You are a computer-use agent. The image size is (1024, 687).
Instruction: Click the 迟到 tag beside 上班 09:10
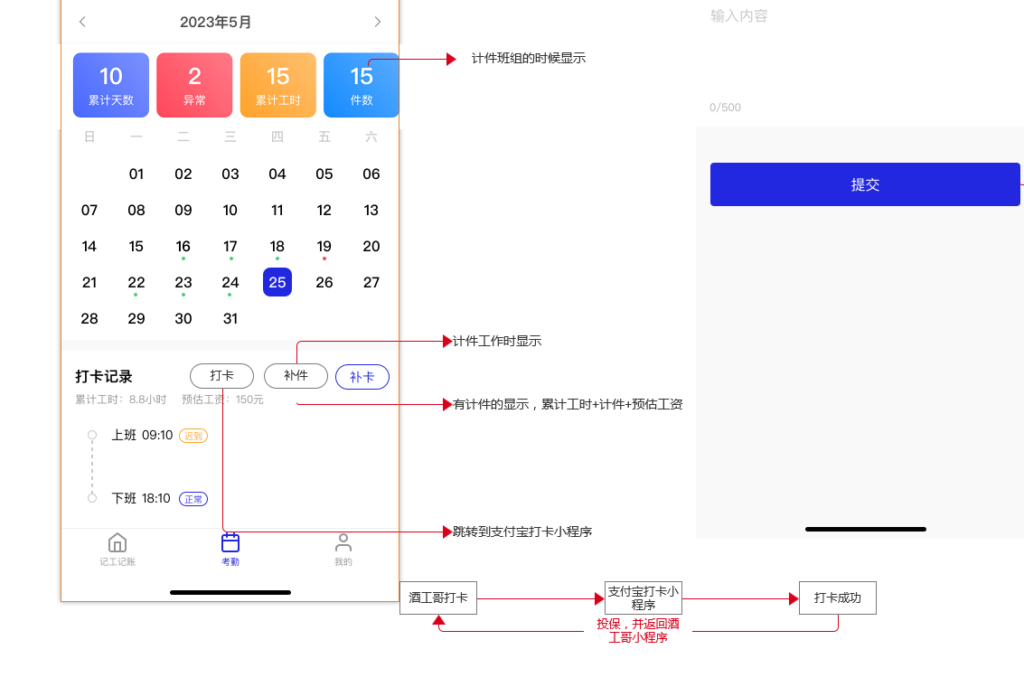pyautogui.click(x=194, y=436)
